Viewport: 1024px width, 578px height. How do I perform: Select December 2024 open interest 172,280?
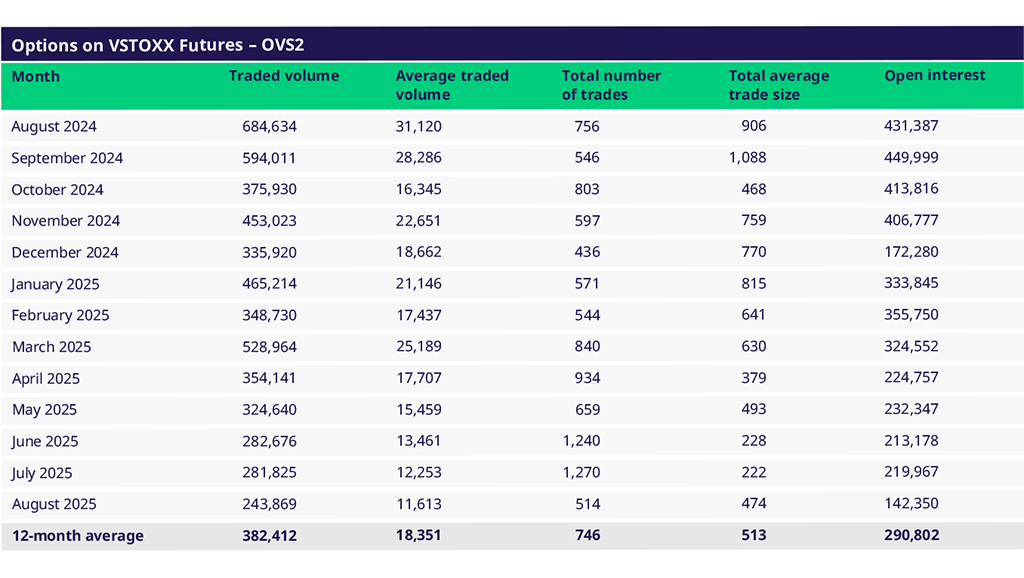point(912,252)
